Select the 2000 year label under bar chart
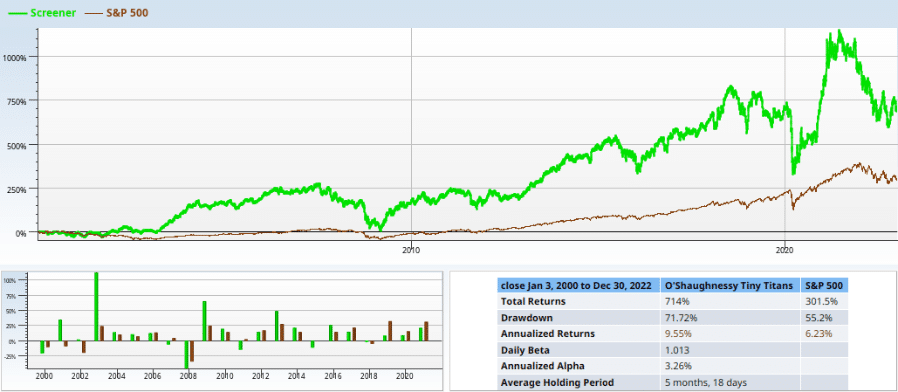 click(44, 375)
